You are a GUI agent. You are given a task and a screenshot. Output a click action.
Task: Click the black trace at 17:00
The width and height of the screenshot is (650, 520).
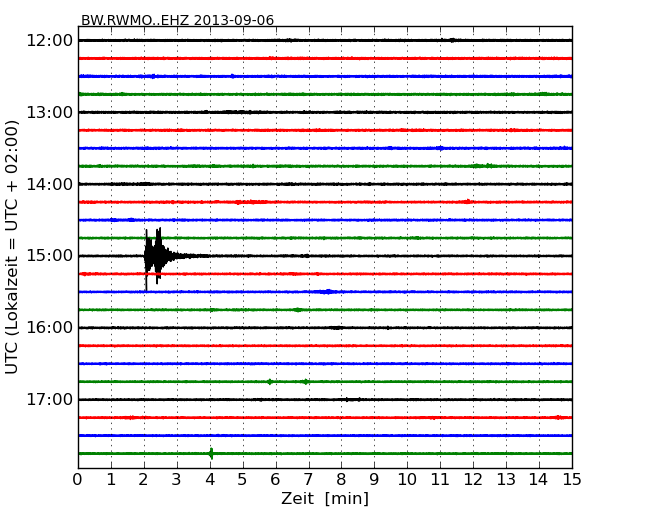[325, 399]
